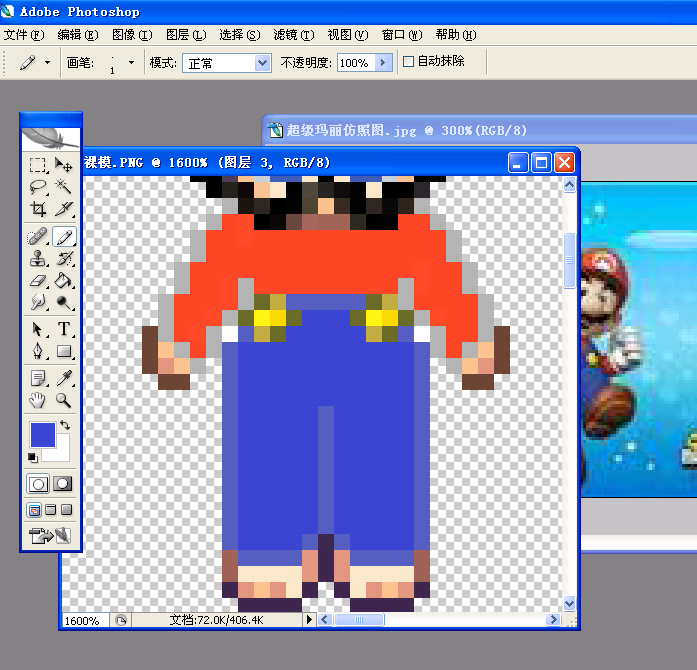Open the 文件(F) menu
The width and height of the screenshot is (697, 670).
24,35
